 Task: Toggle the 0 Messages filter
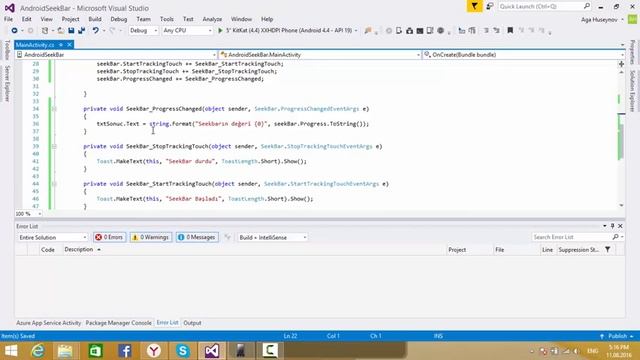pyautogui.click(x=197, y=237)
